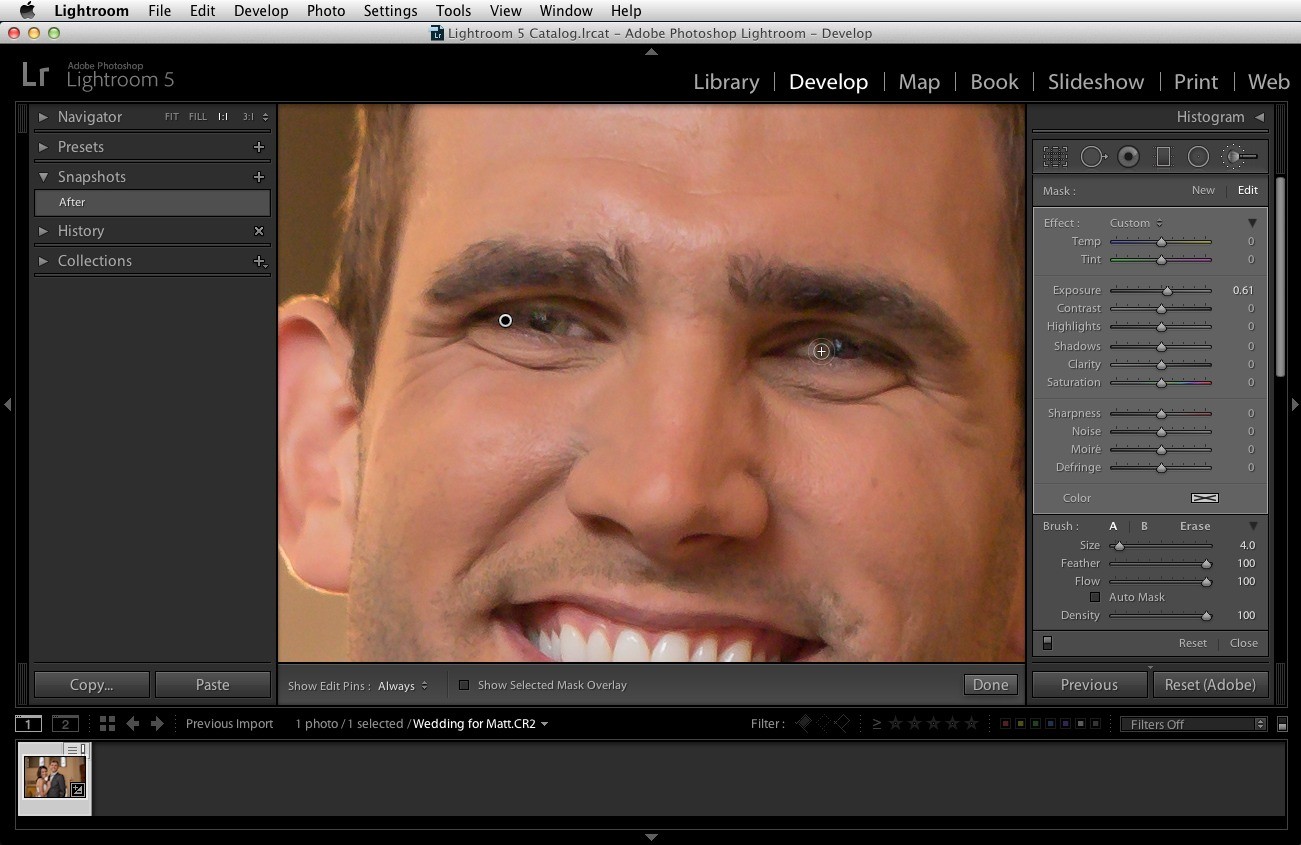Click the Exposure slider handle

point(1167,291)
